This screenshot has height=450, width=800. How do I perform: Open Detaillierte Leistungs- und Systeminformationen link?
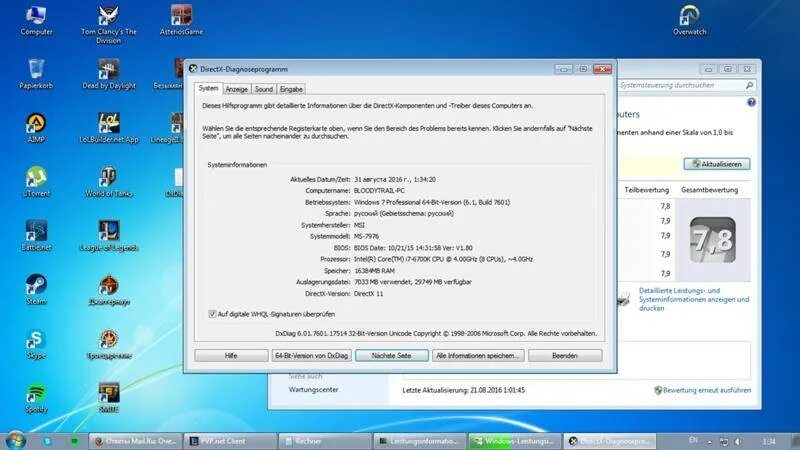(x=694, y=299)
